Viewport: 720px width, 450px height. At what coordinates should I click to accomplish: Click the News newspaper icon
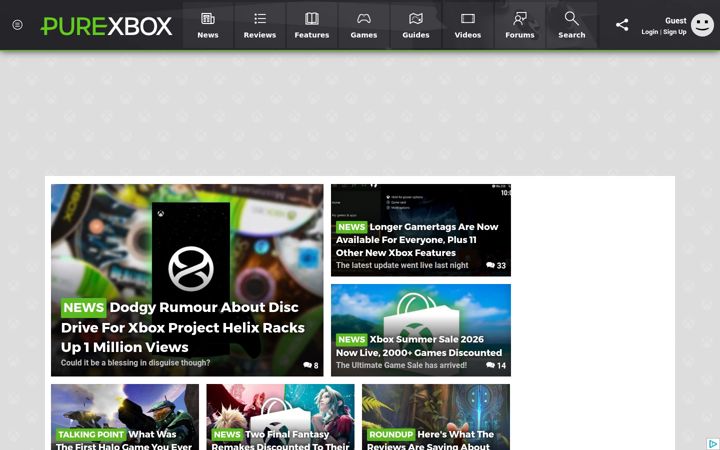click(208, 18)
